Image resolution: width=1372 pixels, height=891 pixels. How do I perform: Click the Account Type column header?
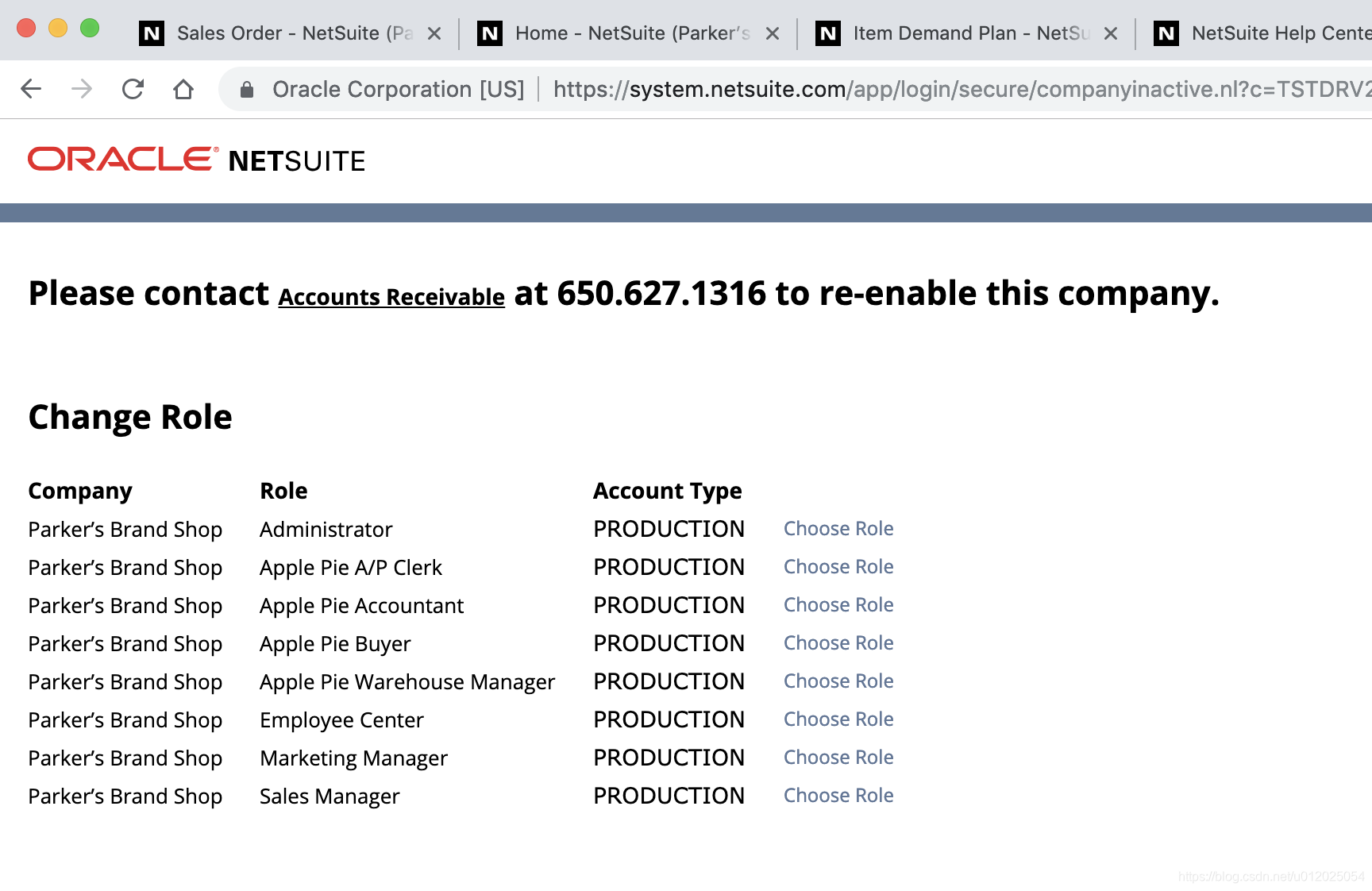668,492
